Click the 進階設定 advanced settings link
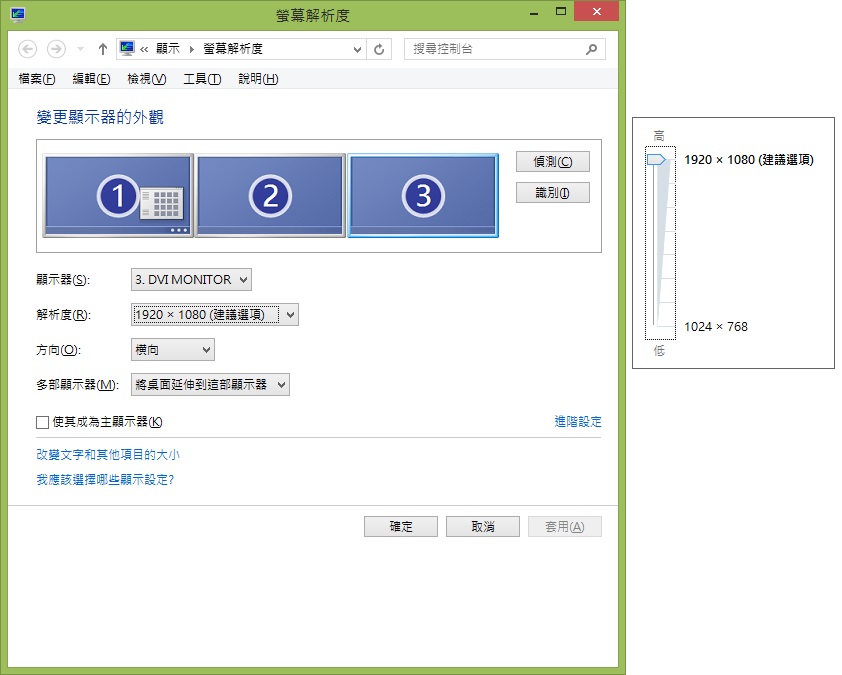The image size is (842, 675). [x=578, y=422]
